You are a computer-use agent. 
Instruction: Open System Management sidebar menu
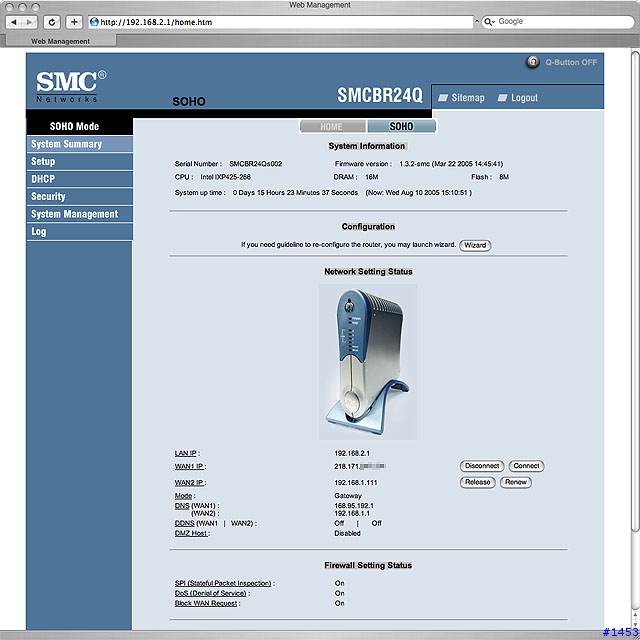pos(80,214)
